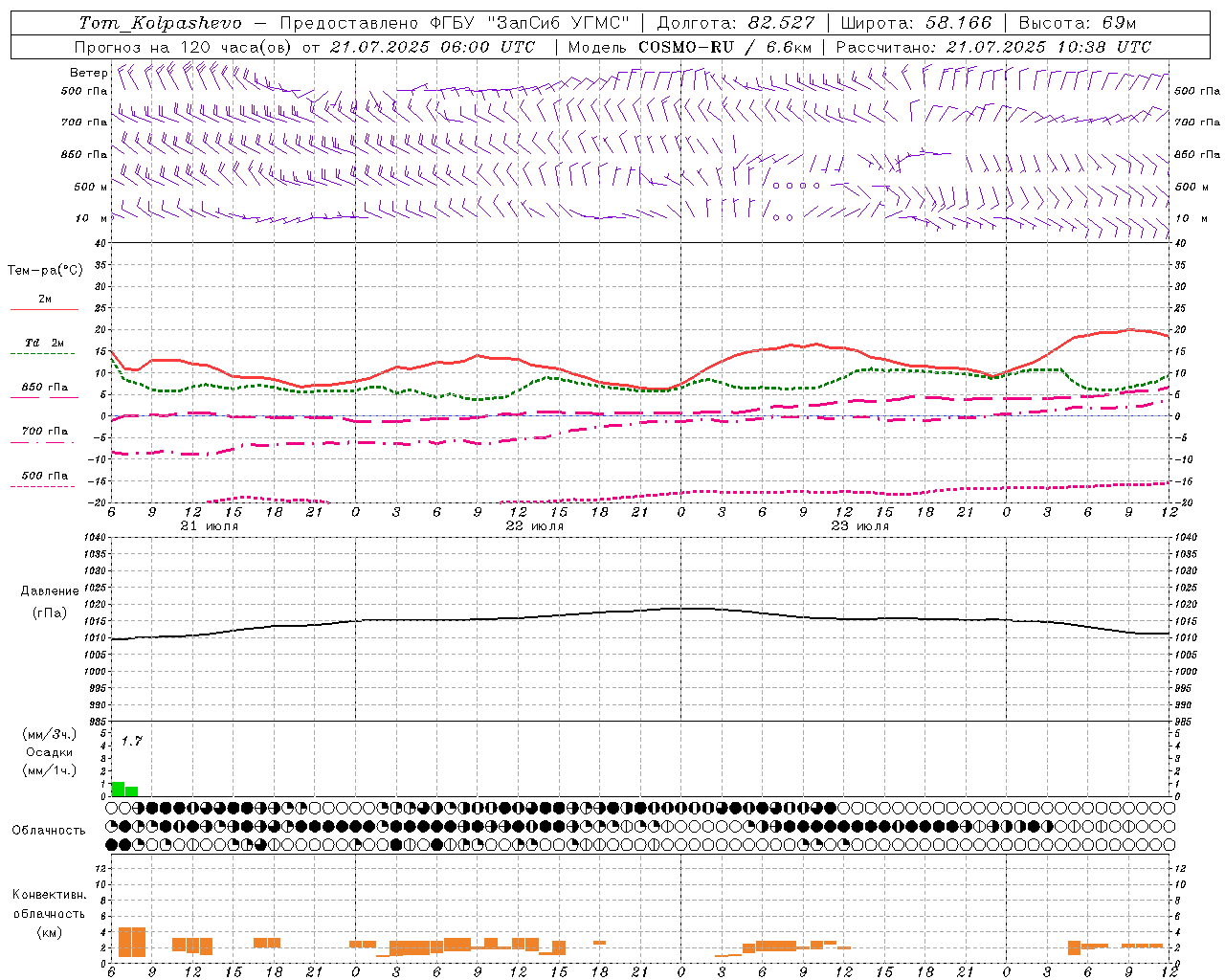Click the elevation text Высота: 69м
Image resolution: width=1225 pixels, height=980 pixels.
[1077, 23]
